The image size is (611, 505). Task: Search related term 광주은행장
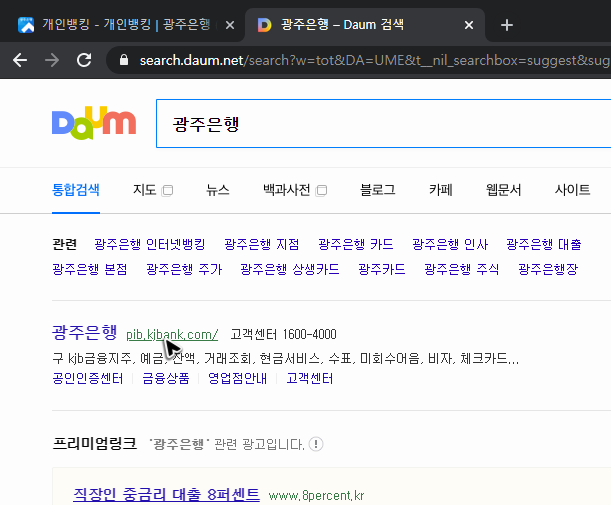(548, 269)
